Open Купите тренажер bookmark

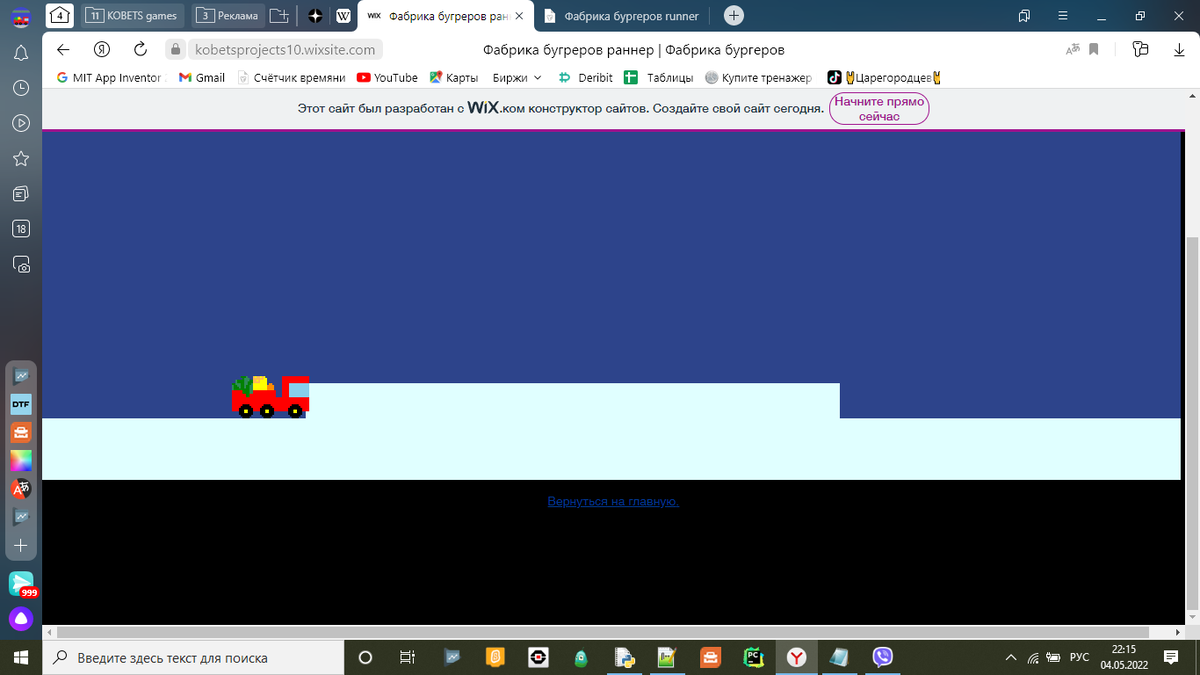759,77
